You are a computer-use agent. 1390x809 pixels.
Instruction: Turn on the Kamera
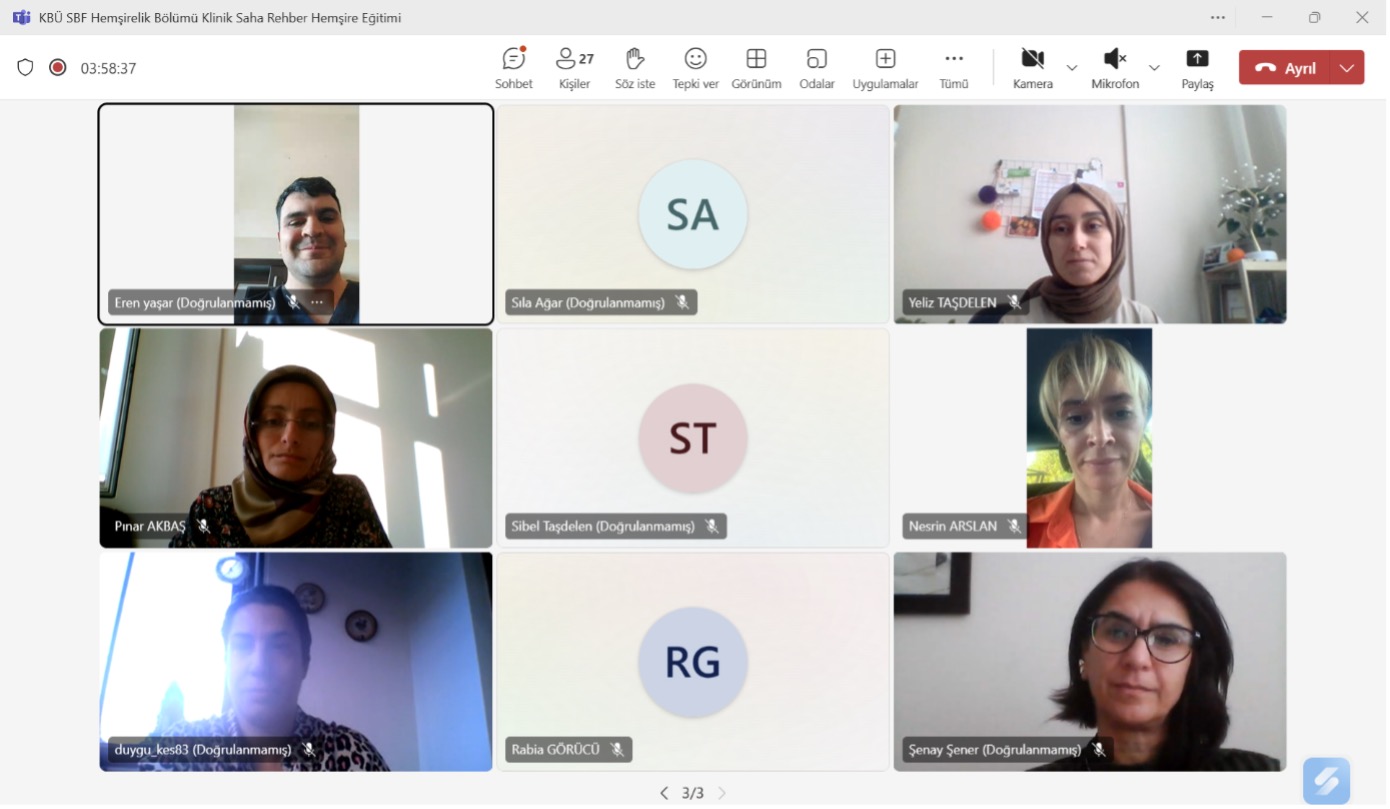tap(1032, 68)
